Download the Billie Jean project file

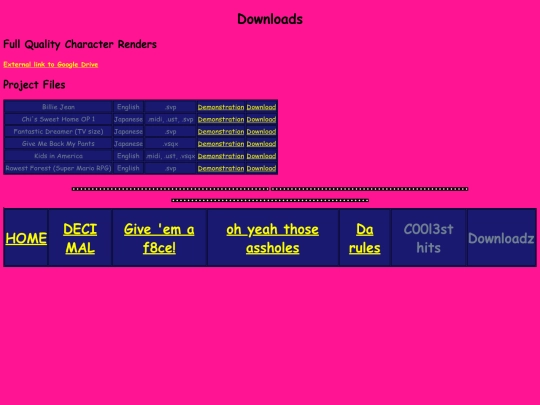coord(261,107)
